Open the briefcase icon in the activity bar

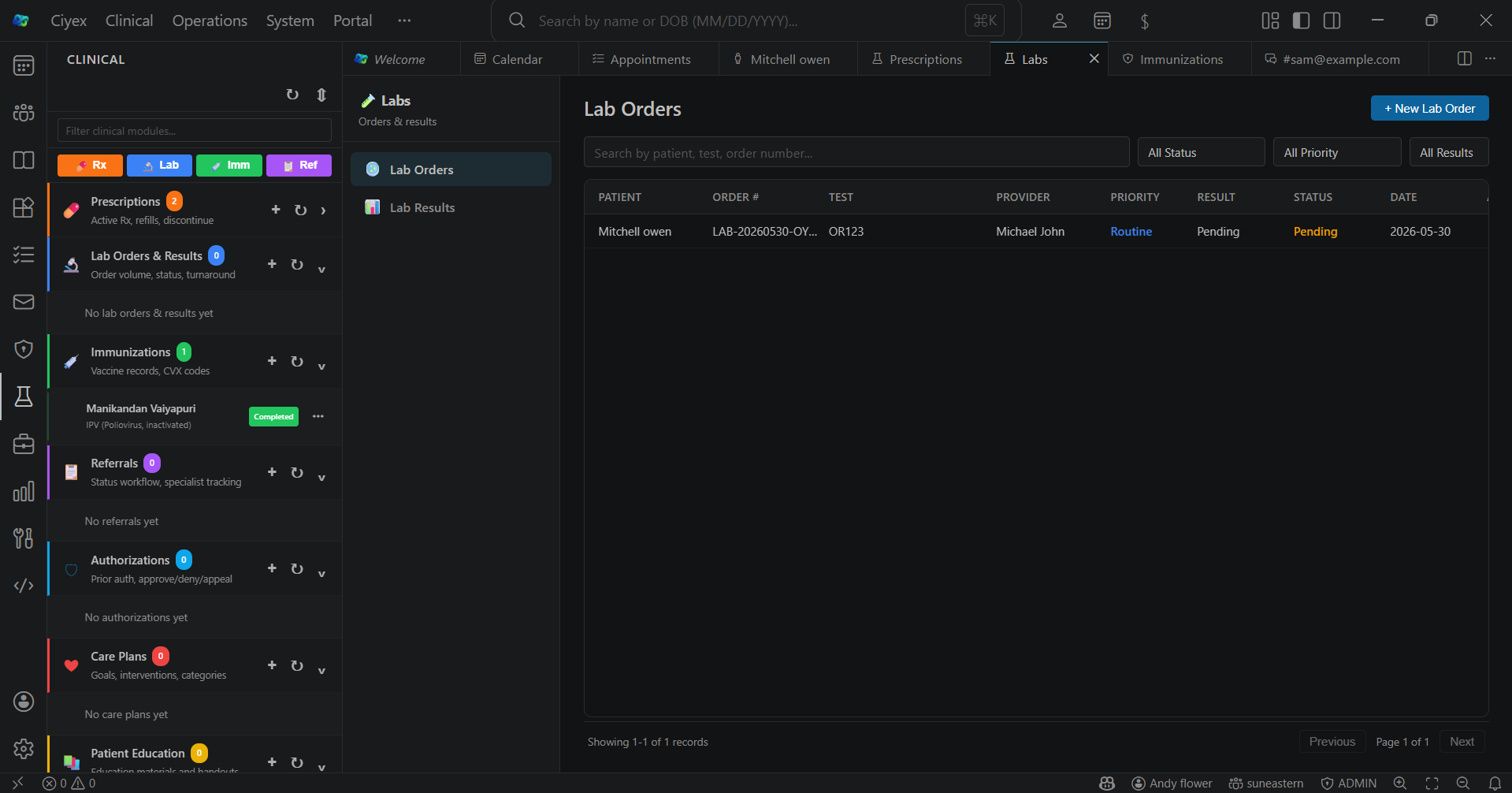click(x=24, y=444)
